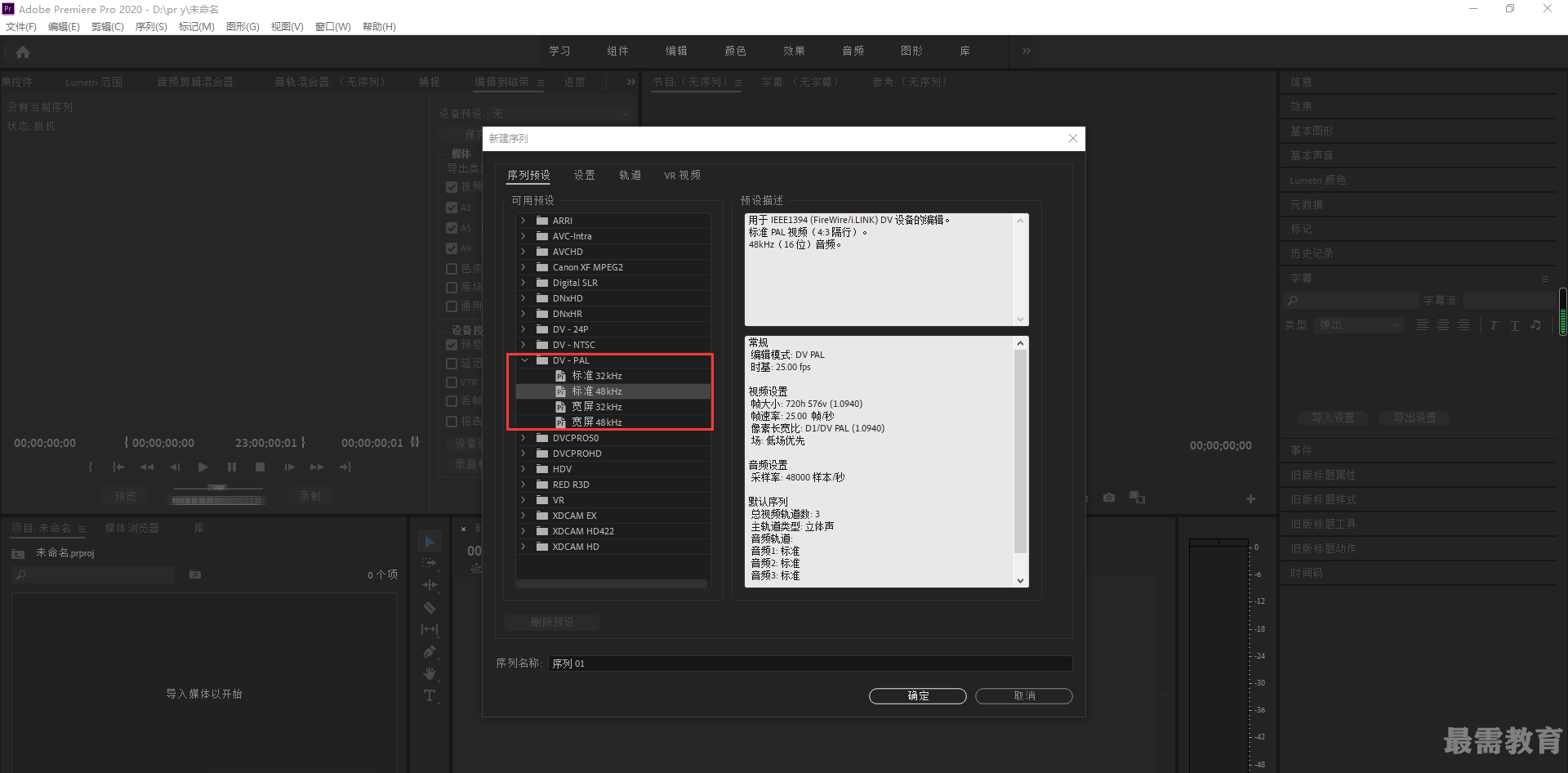Toggle checkbox directly below A9
The image size is (1568, 773).
tap(452, 268)
